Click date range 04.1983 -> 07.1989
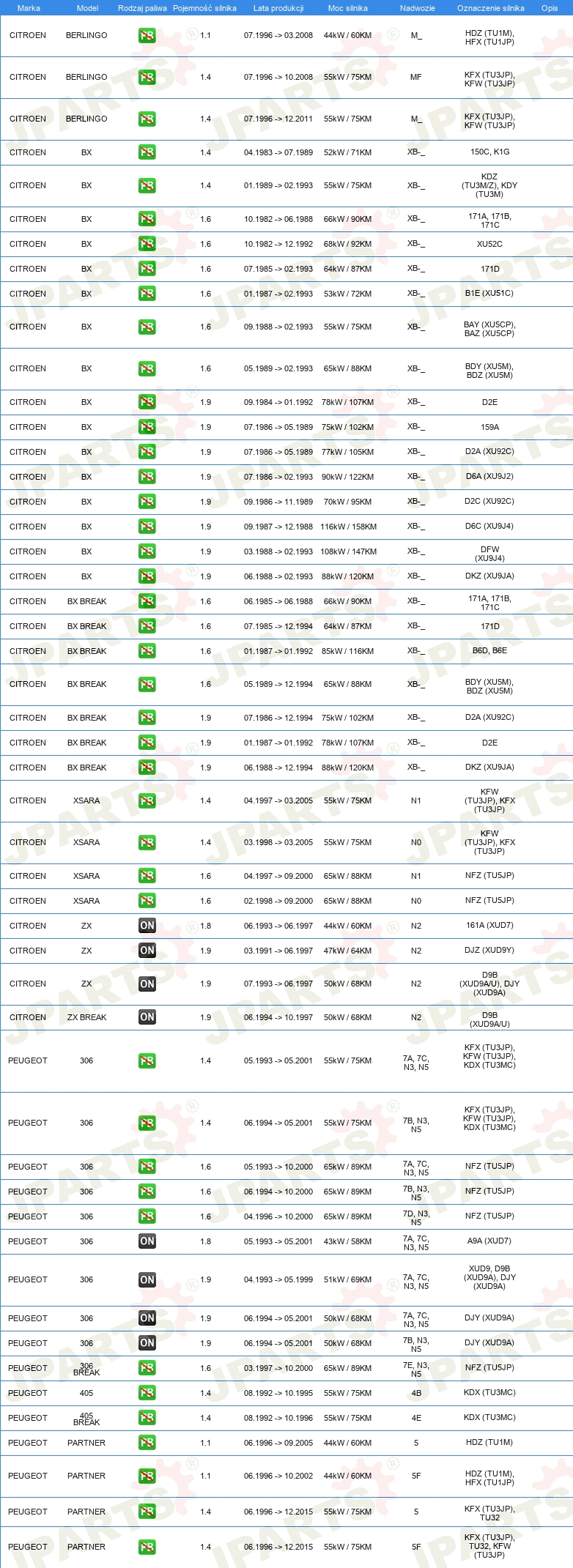573x1568 pixels. tap(278, 152)
